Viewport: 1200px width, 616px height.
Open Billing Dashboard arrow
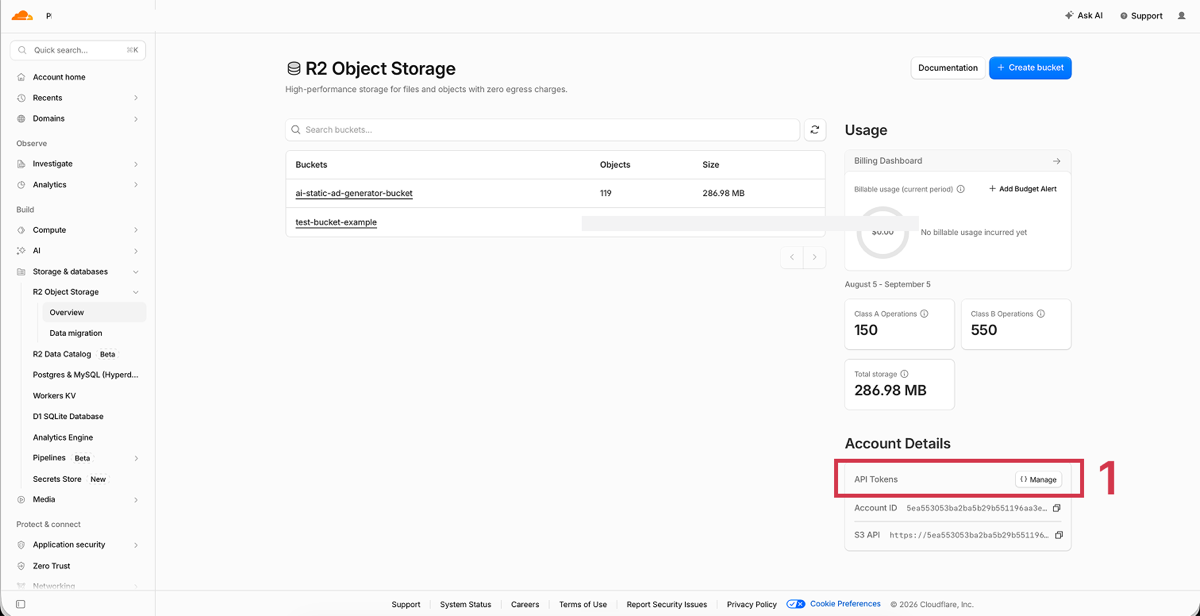(x=1057, y=161)
